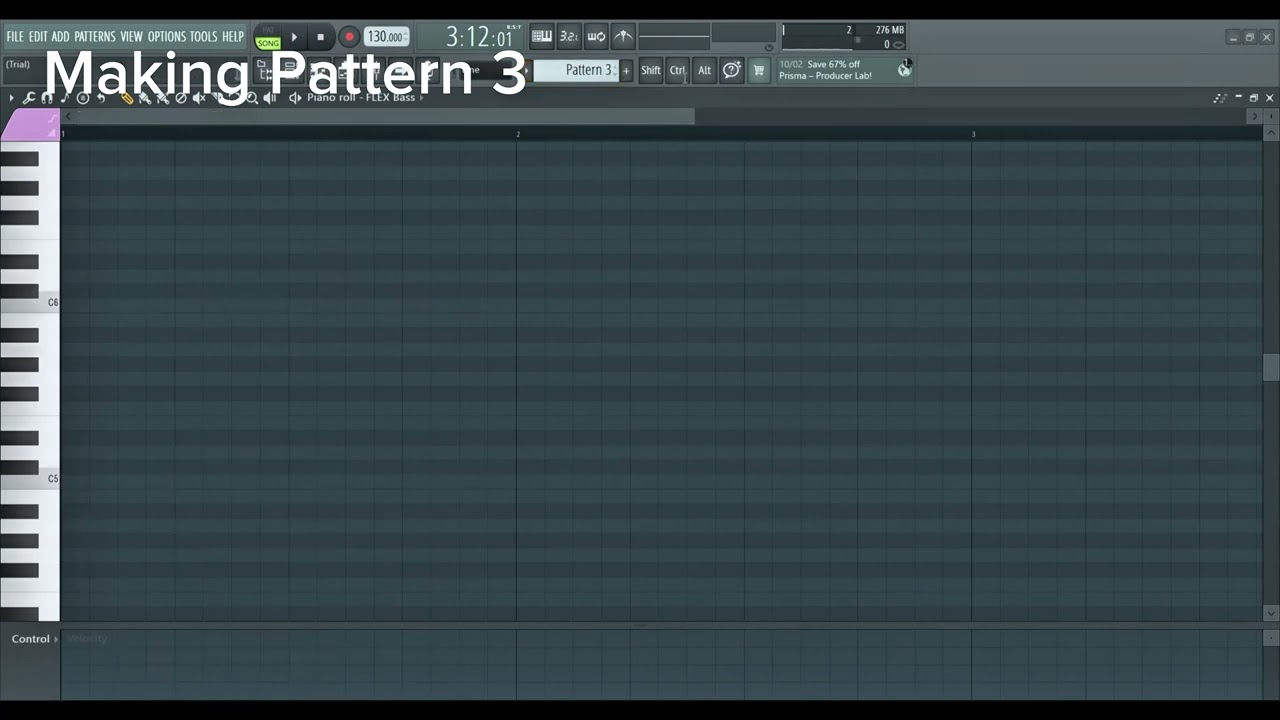Click the pink corner piano roll options box
1280x720 pixels.
click(30, 125)
